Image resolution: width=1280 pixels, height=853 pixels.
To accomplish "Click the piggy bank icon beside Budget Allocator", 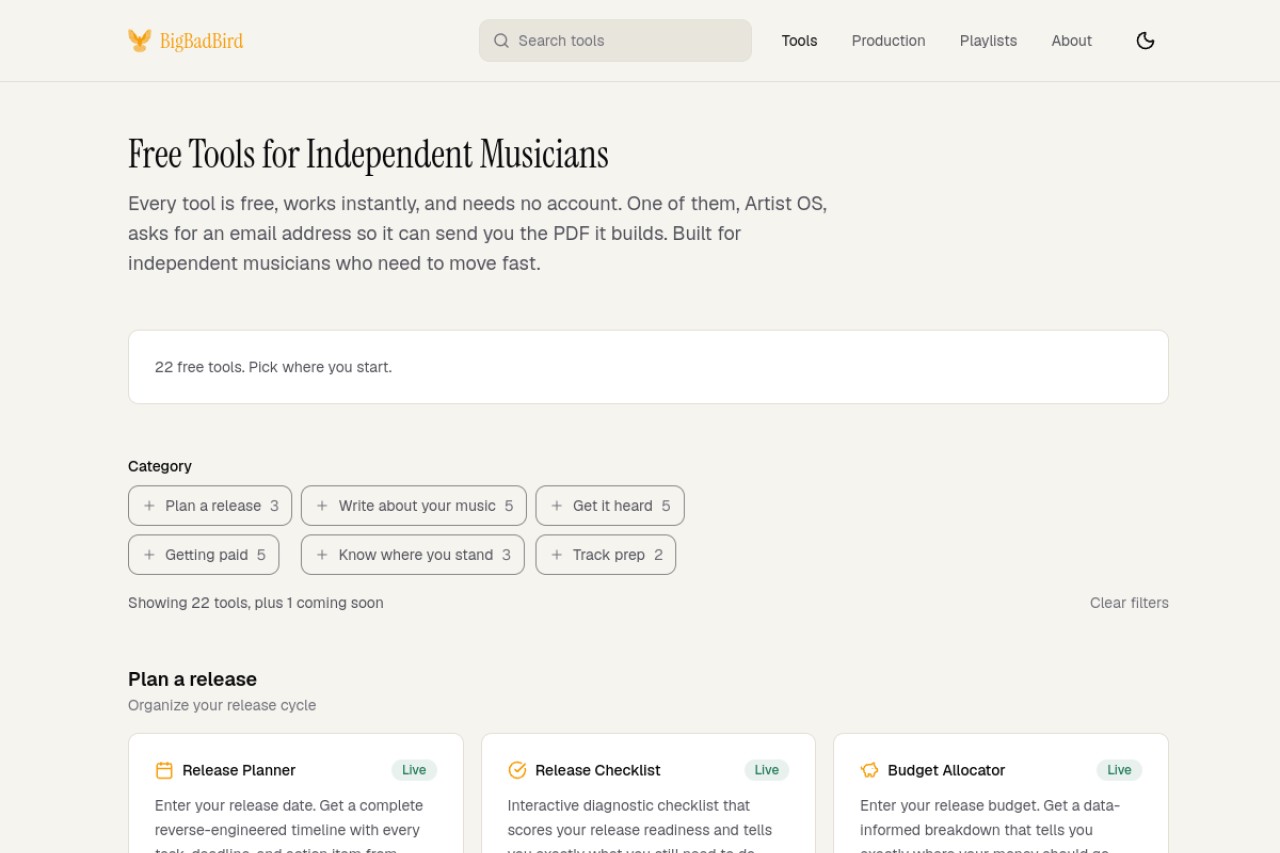I will 869,770.
